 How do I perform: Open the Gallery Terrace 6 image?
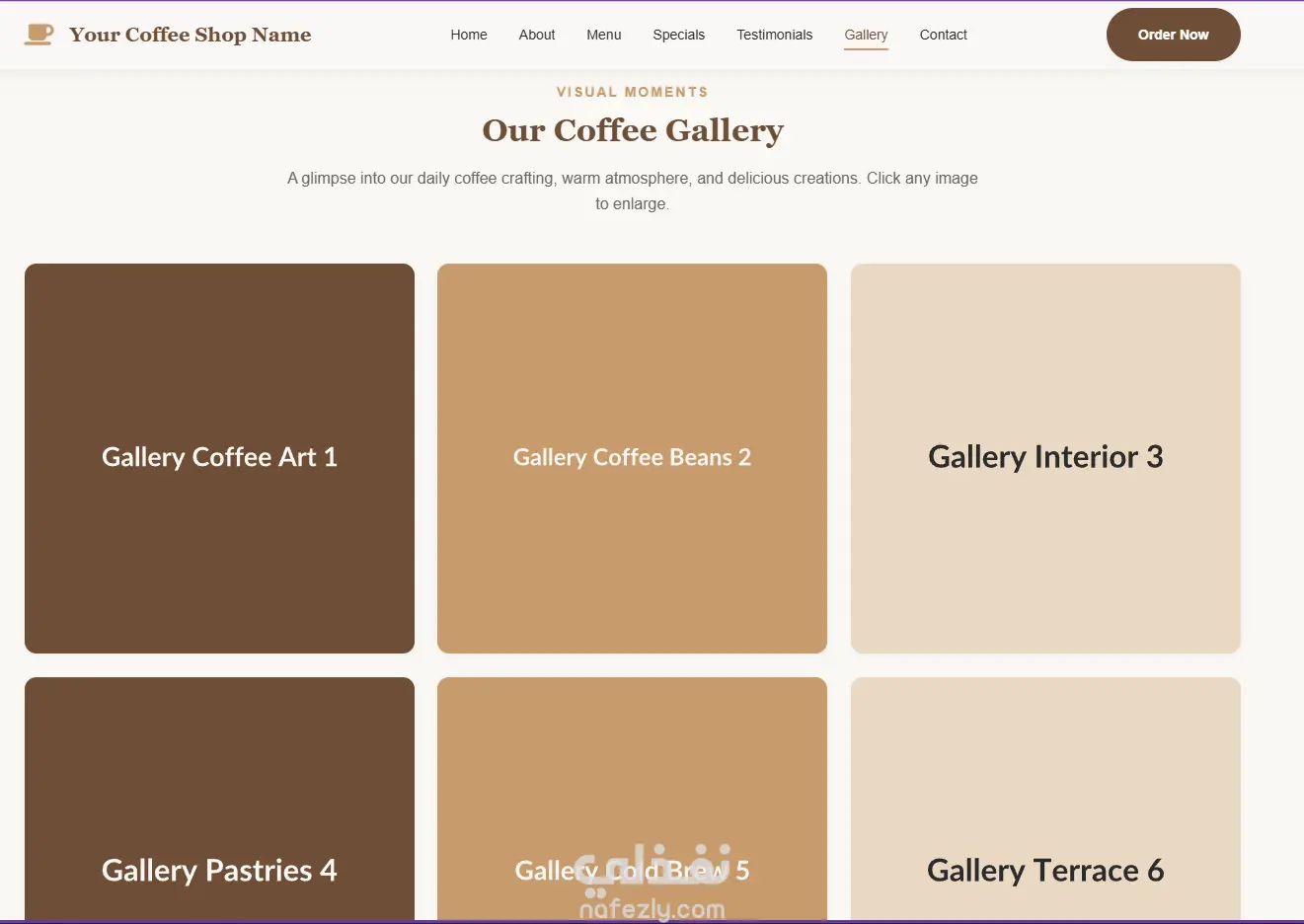(1045, 800)
